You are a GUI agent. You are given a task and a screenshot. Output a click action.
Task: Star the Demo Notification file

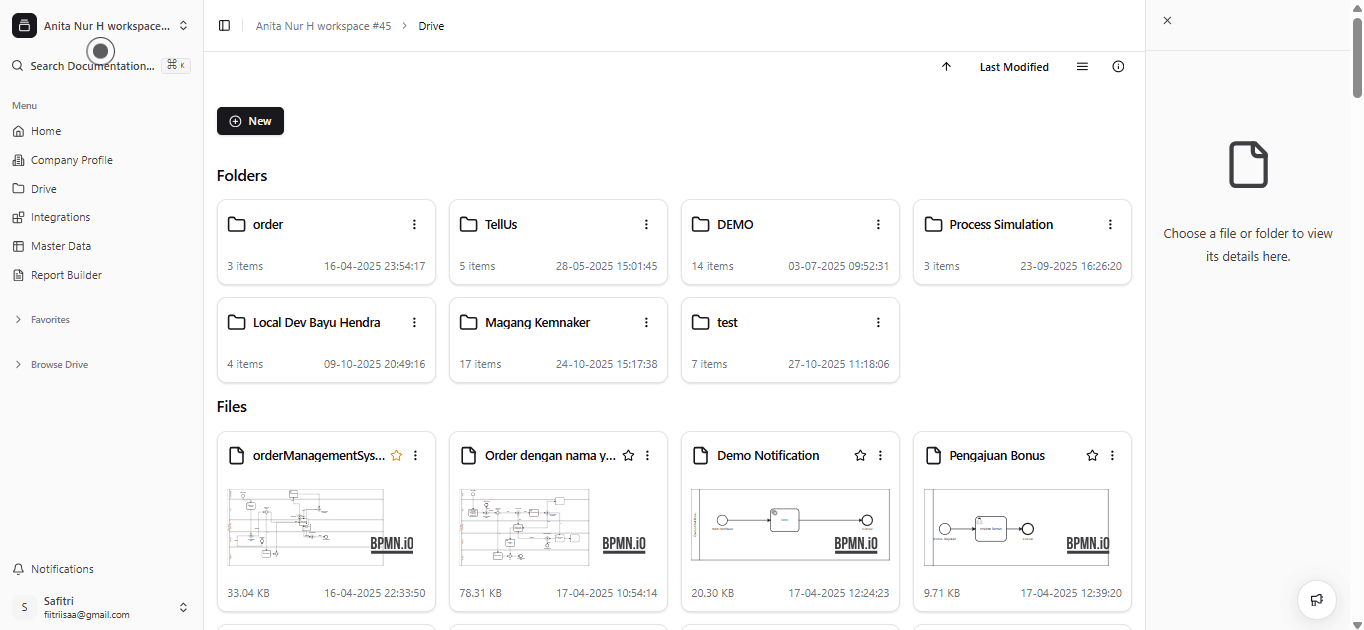coord(860,455)
